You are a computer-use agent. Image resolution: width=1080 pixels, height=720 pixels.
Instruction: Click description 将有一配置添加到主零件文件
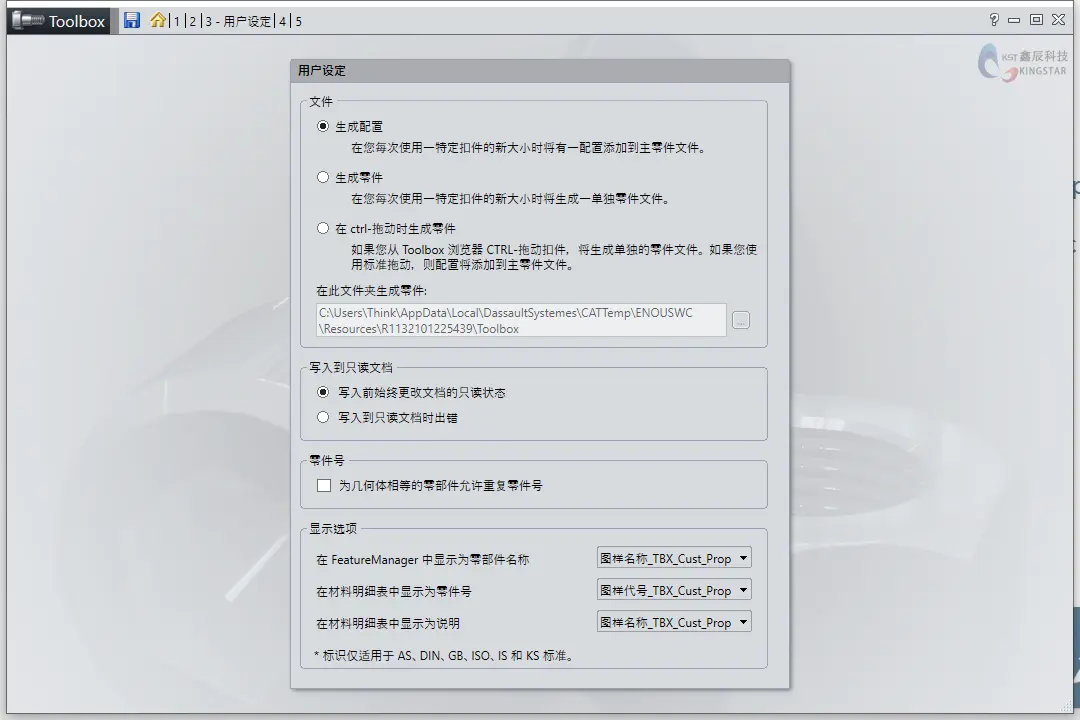[x=530, y=147]
